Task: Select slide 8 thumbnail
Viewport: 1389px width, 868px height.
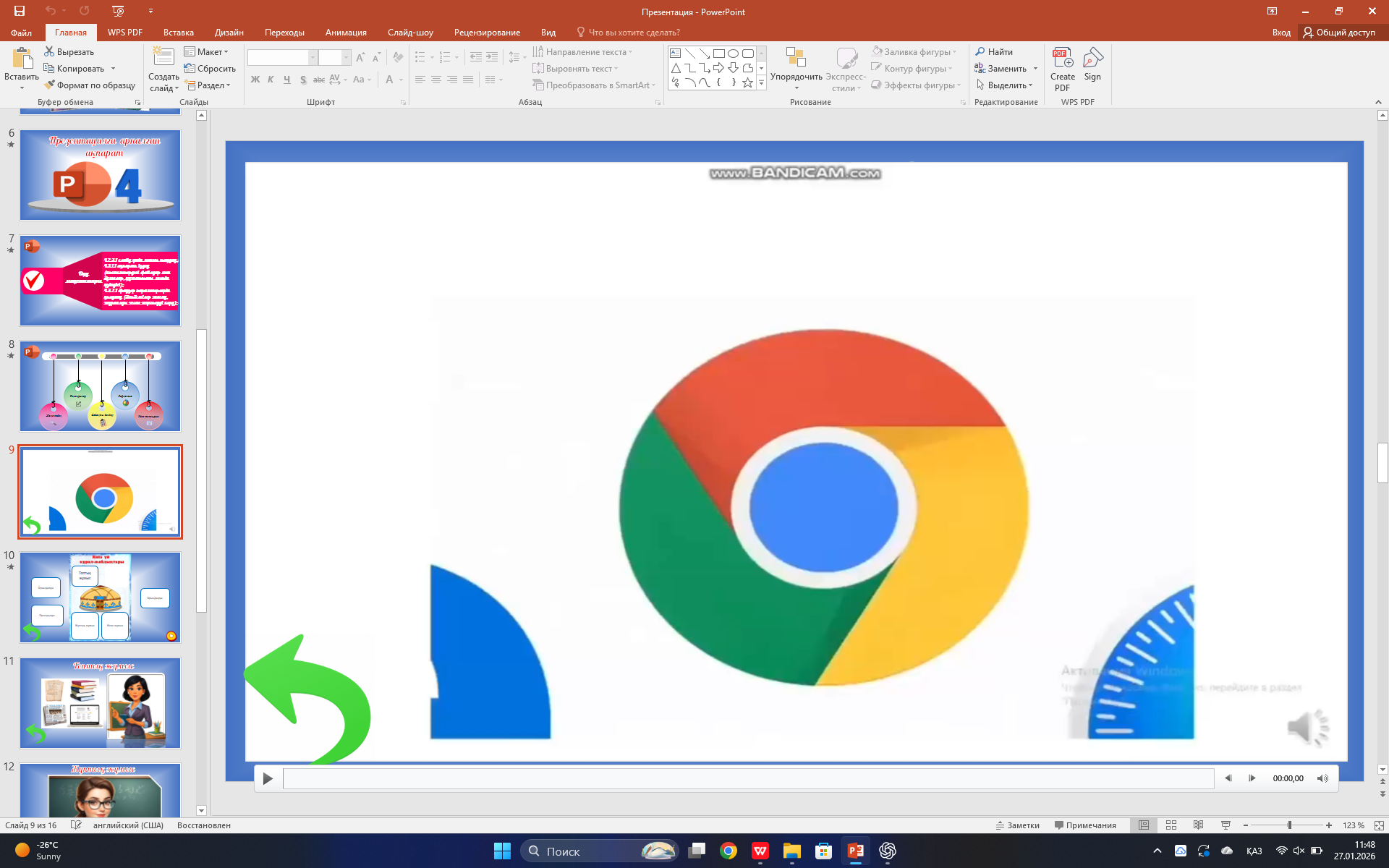Action: pos(100,386)
